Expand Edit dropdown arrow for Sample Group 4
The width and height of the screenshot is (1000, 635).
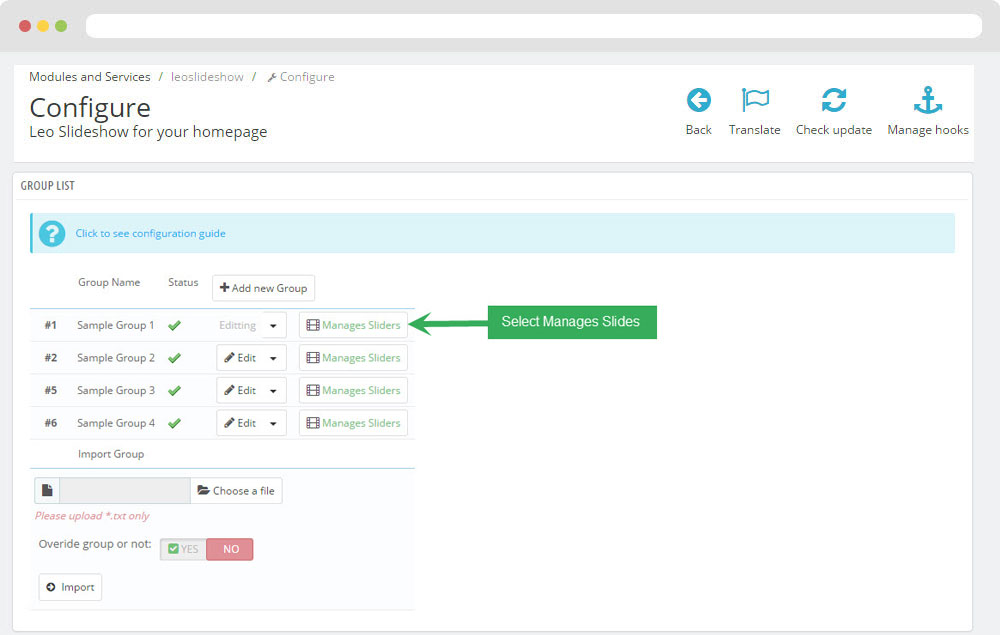point(274,423)
